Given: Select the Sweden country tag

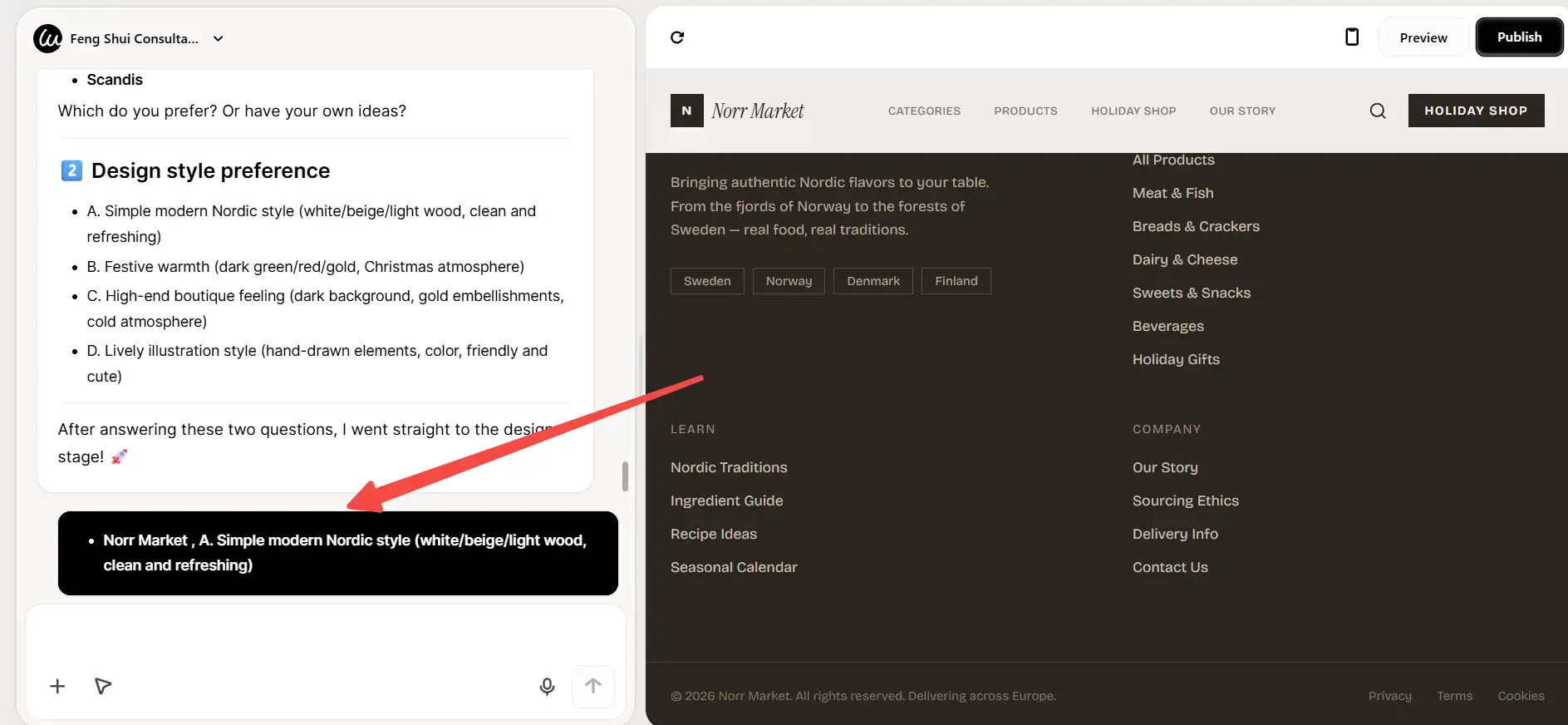Looking at the screenshot, I should (x=707, y=281).
